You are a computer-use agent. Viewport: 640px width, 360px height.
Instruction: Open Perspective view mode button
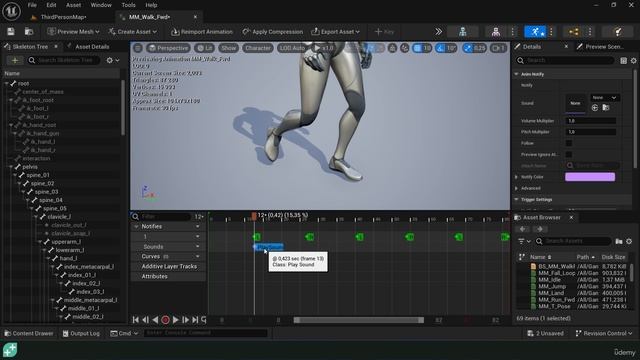168,48
